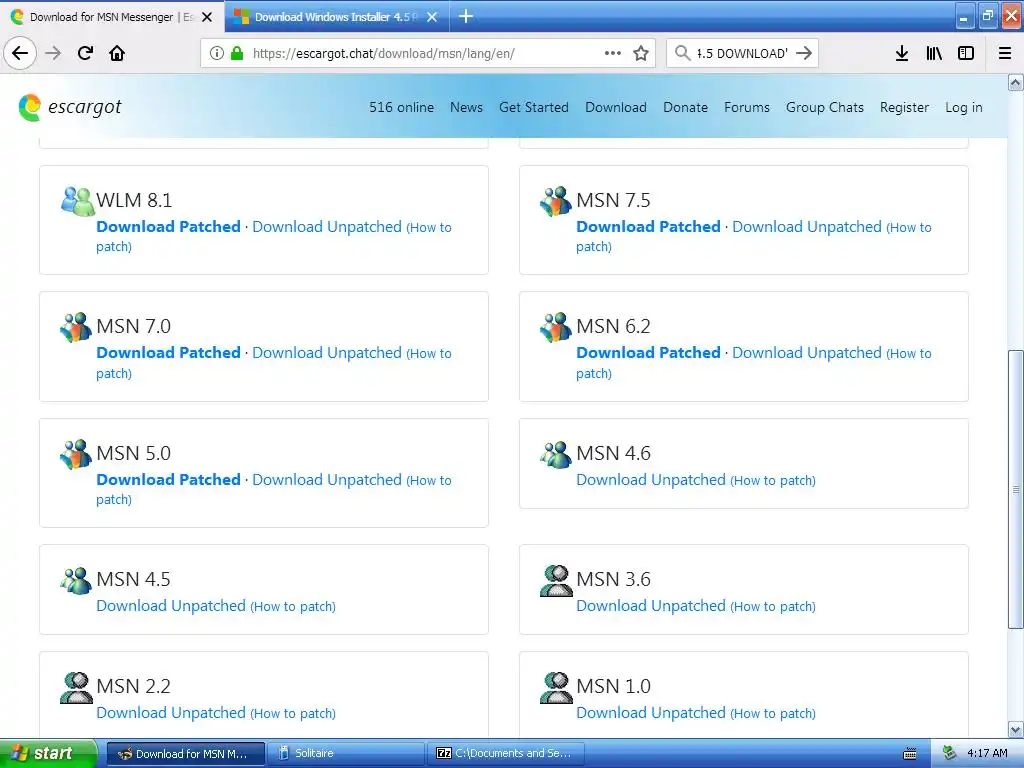Open the 7-Zip Documents and Settings taskbar window
The width and height of the screenshot is (1024, 768).
[x=505, y=753]
